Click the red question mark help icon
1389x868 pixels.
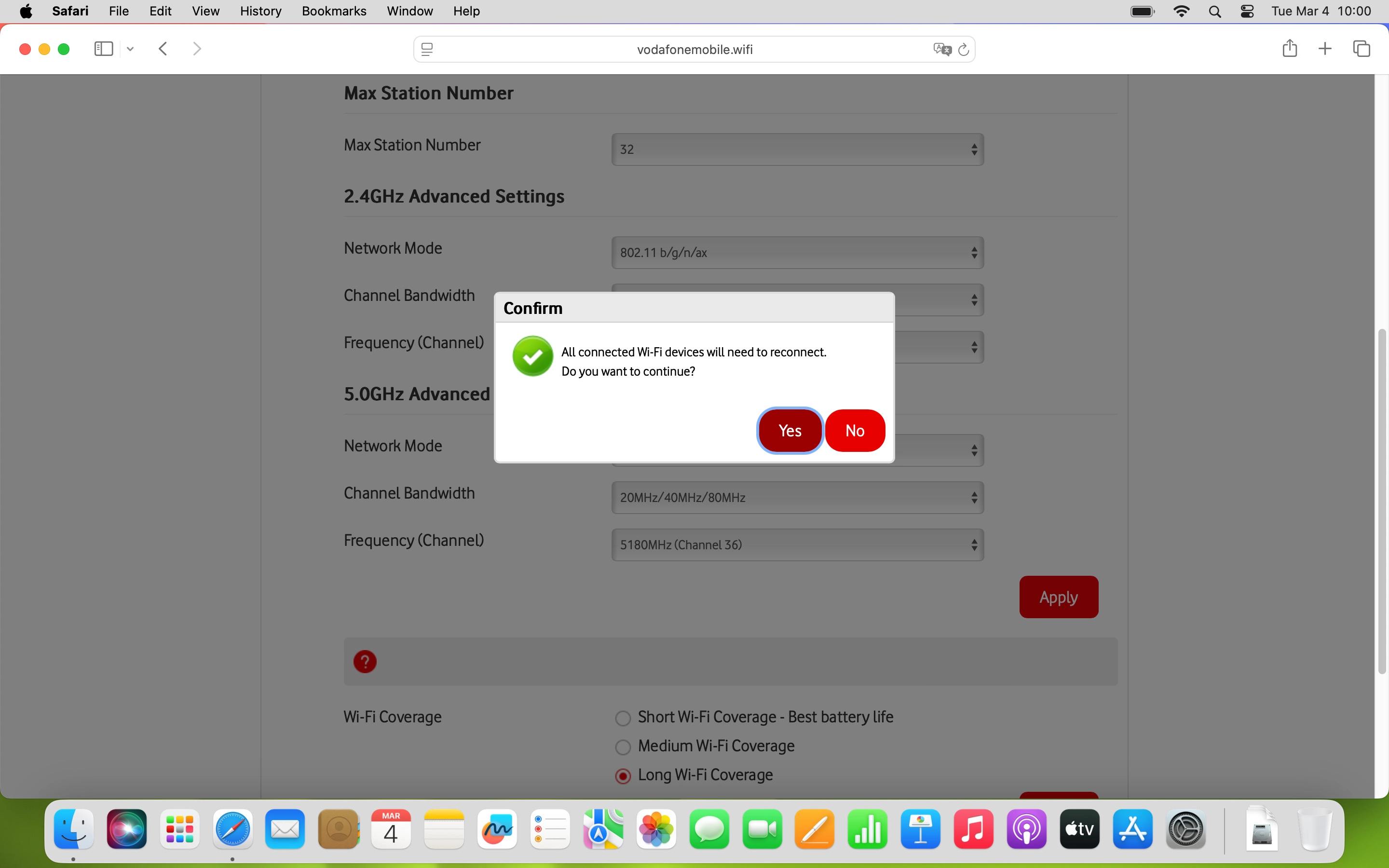click(x=365, y=661)
